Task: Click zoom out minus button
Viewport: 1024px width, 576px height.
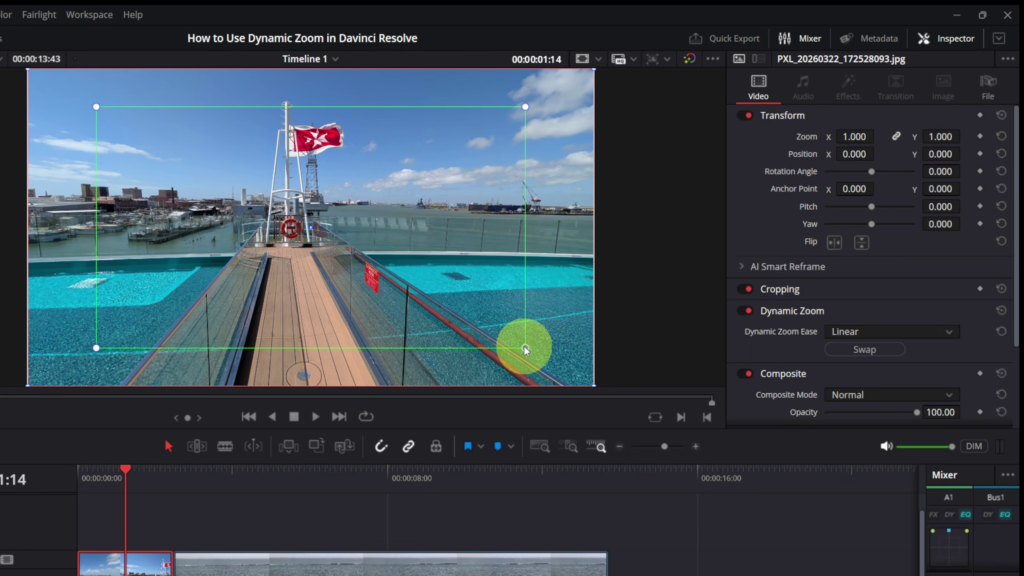Action: [x=620, y=447]
